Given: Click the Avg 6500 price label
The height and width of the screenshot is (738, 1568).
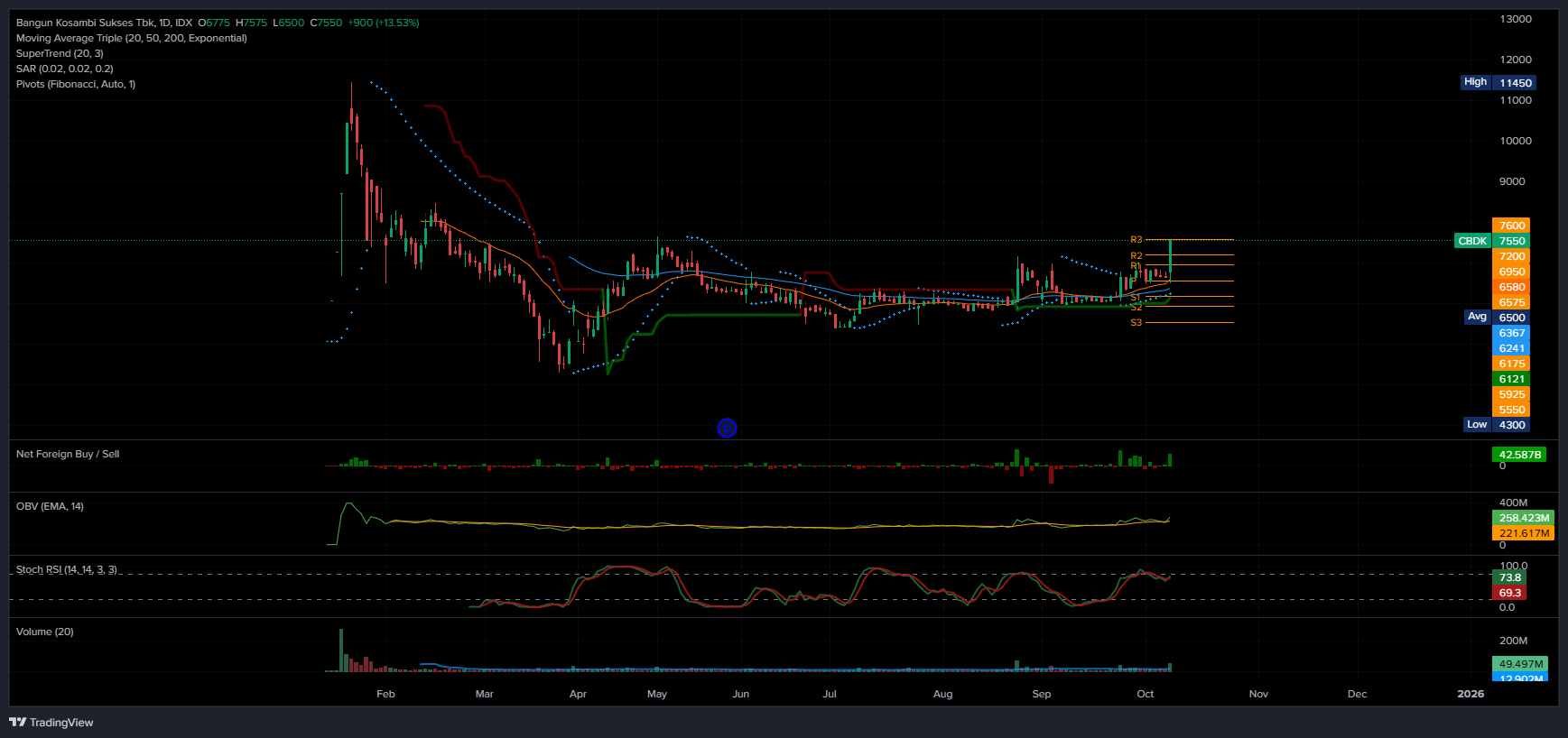Looking at the screenshot, I should tap(1497, 318).
